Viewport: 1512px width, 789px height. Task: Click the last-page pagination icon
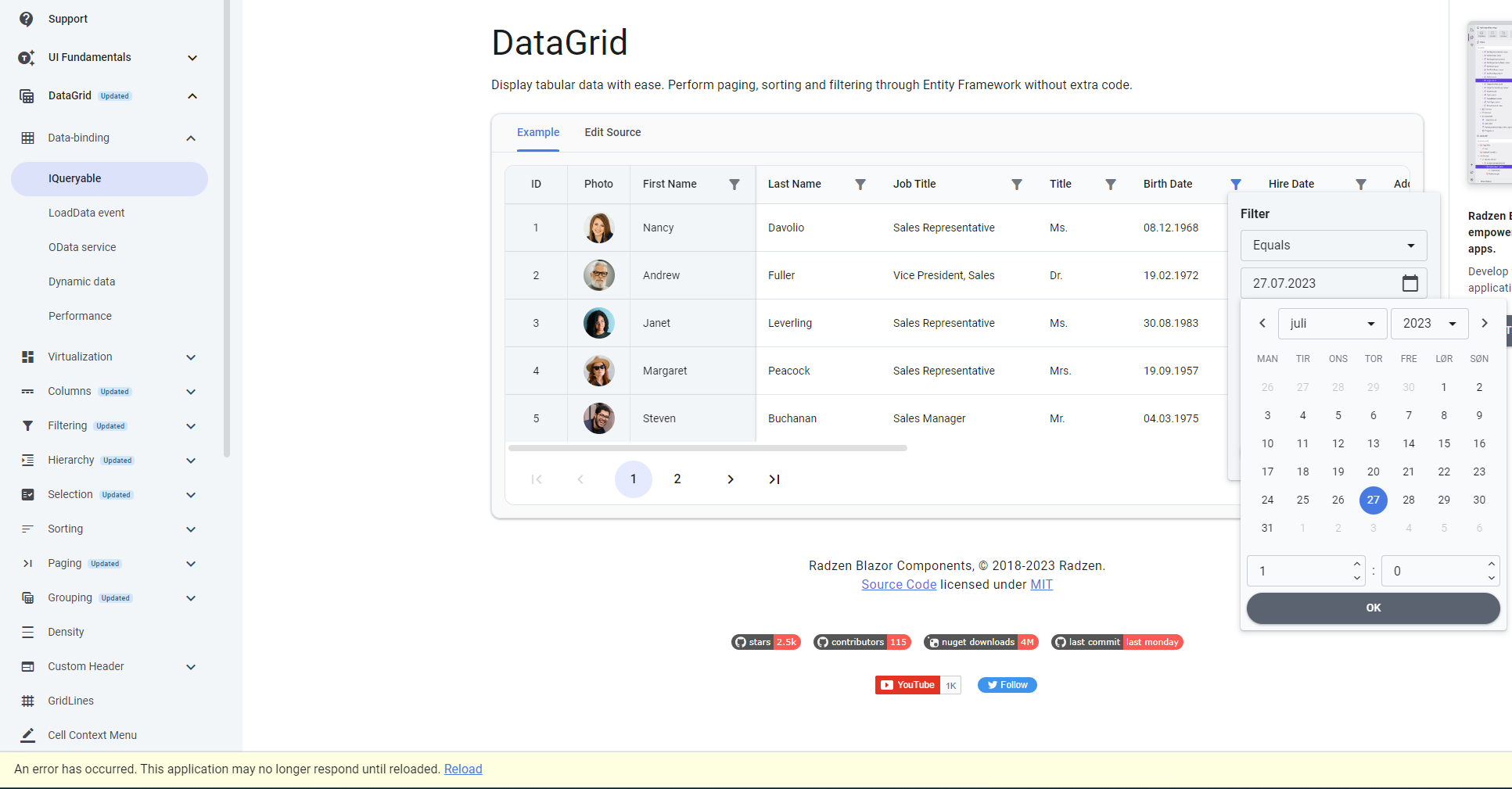[x=774, y=479]
